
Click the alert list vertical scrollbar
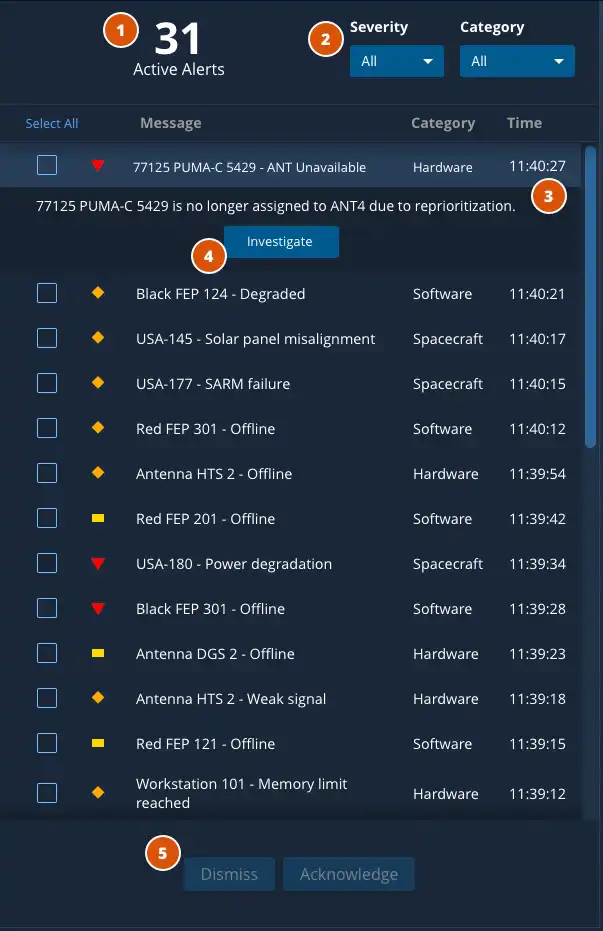tap(590, 297)
